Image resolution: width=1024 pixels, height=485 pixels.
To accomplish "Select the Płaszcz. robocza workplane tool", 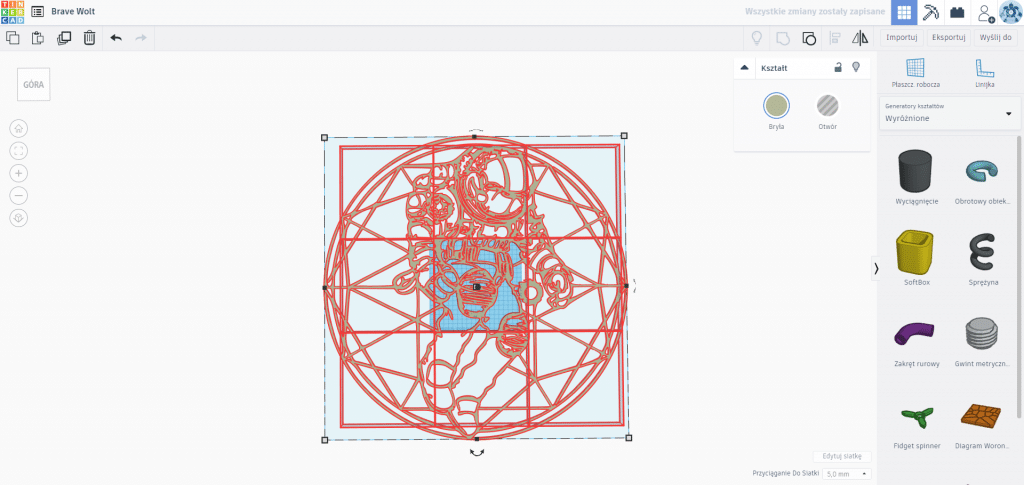I will click(x=916, y=72).
